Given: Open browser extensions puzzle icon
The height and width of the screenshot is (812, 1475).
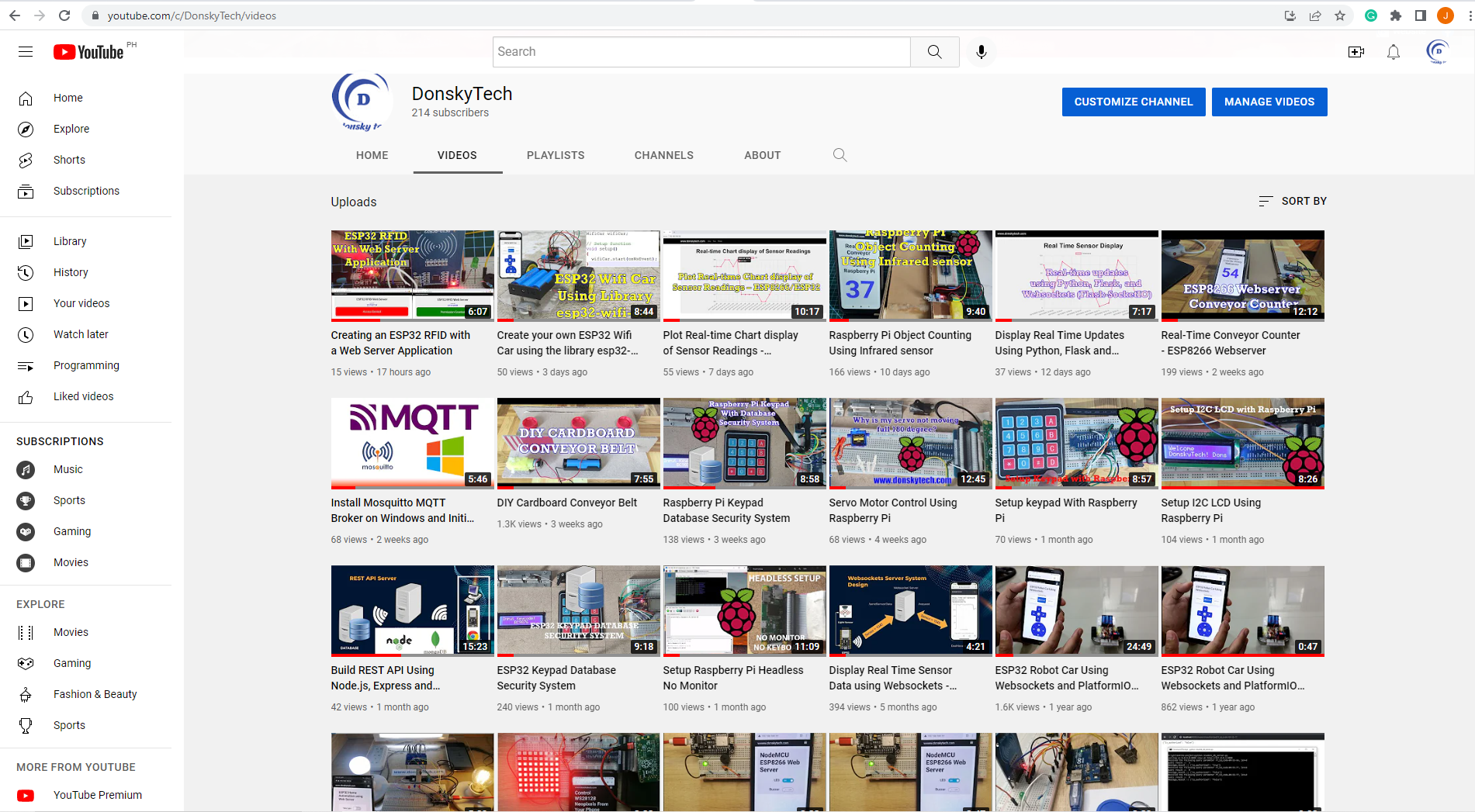Looking at the screenshot, I should coord(1396,16).
